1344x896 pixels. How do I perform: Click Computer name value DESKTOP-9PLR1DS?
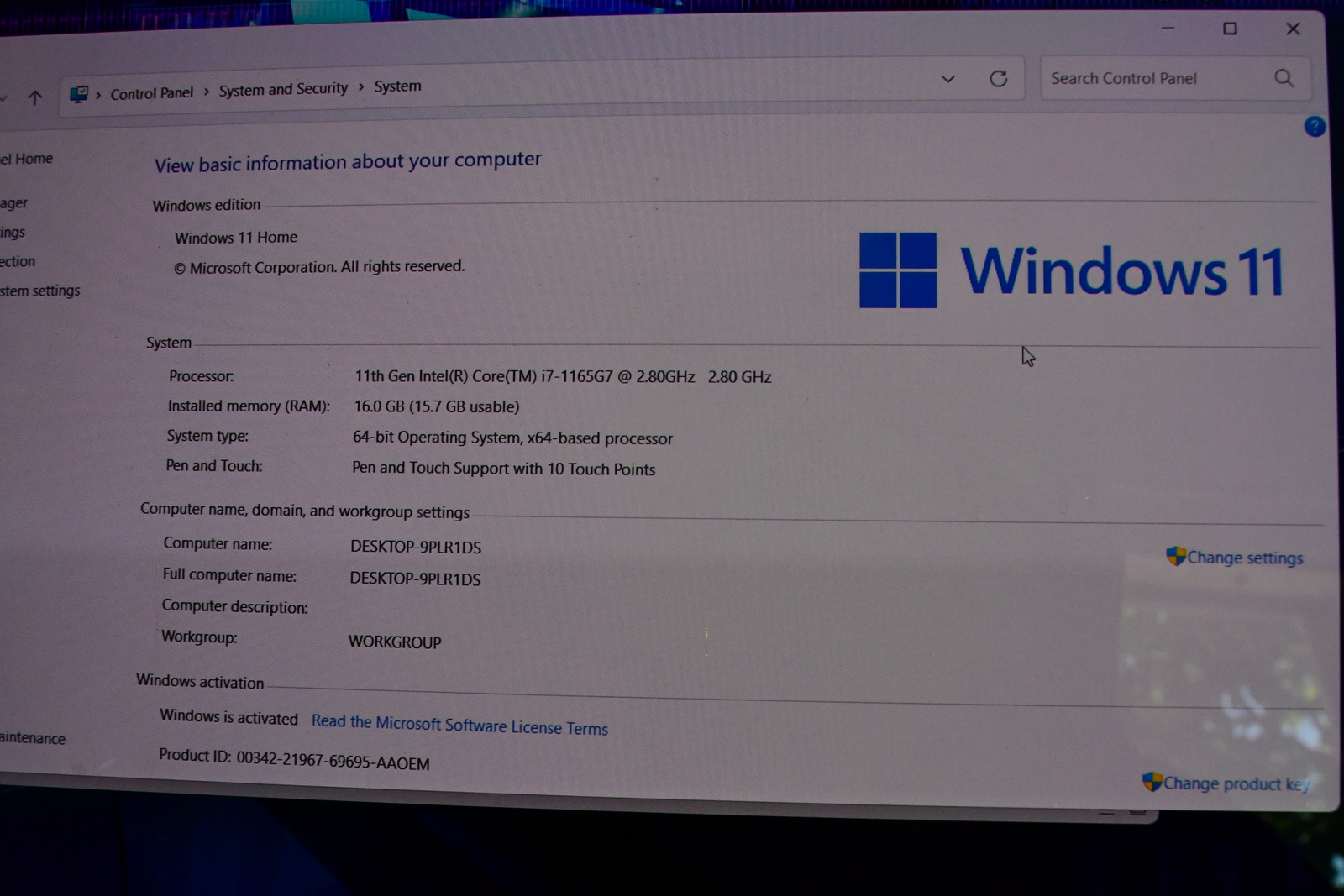(416, 547)
